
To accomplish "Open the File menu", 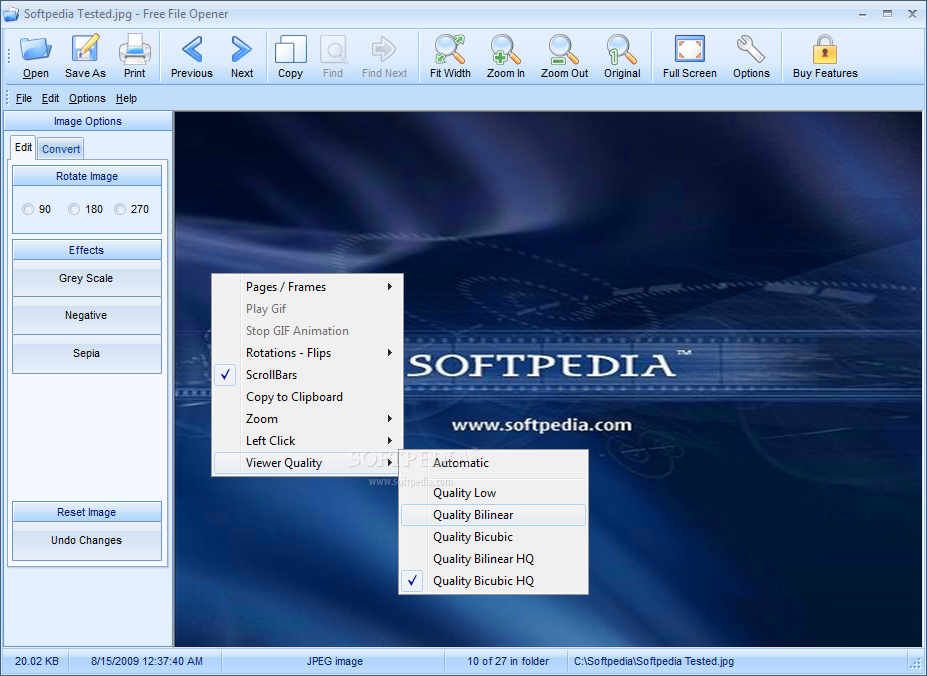I will 24,98.
